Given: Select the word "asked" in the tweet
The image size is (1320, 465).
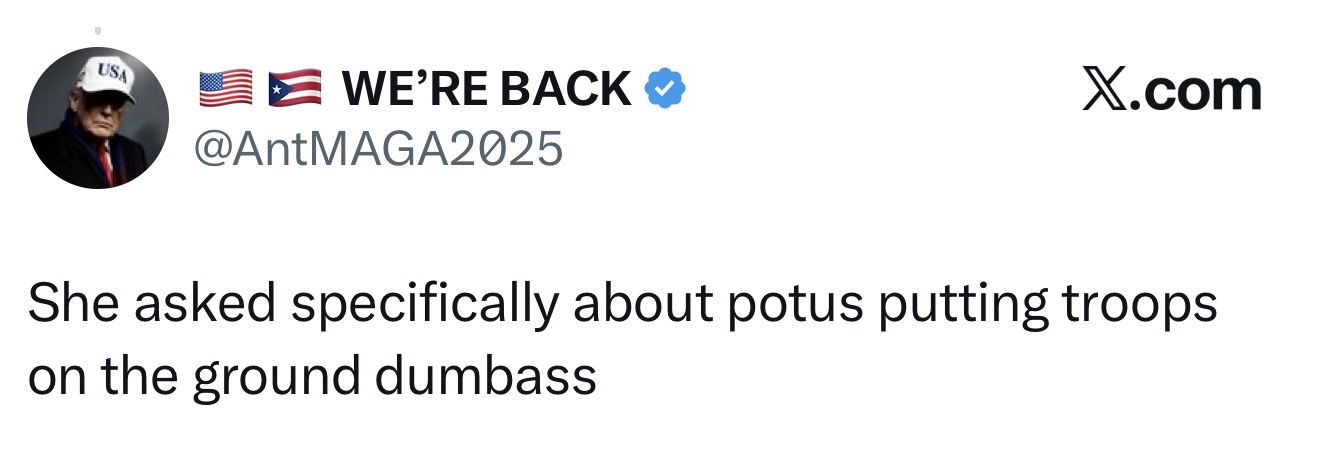Looking at the screenshot, I should click(194, 304).
